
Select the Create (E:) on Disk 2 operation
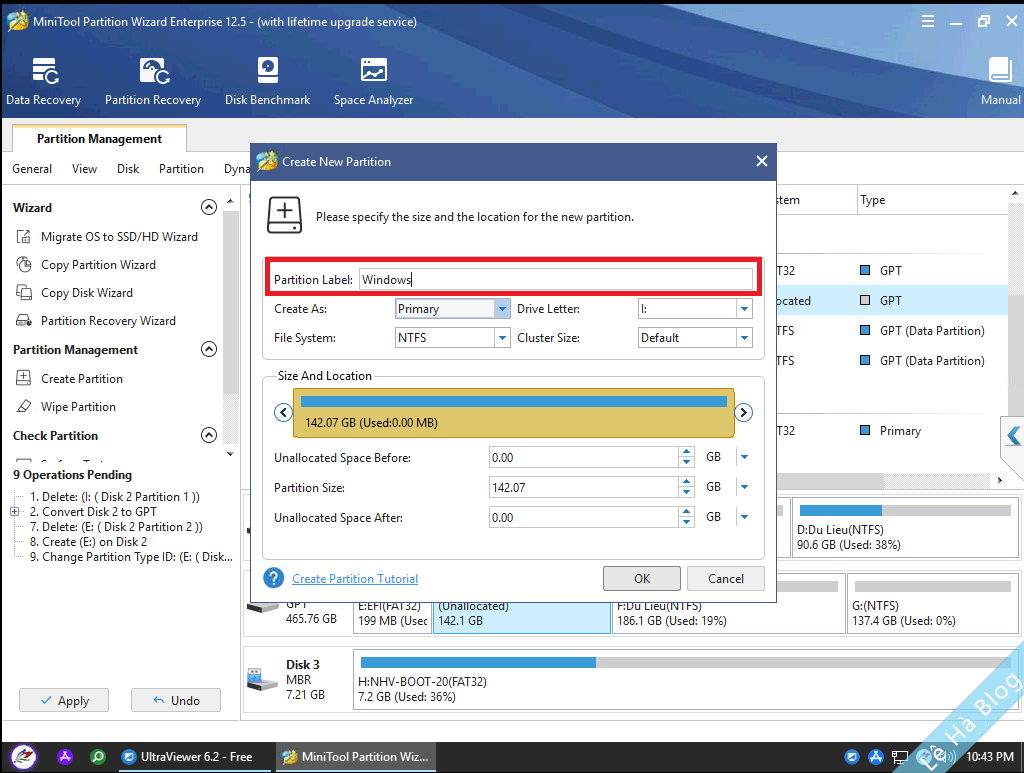click(x=88, y=542)
